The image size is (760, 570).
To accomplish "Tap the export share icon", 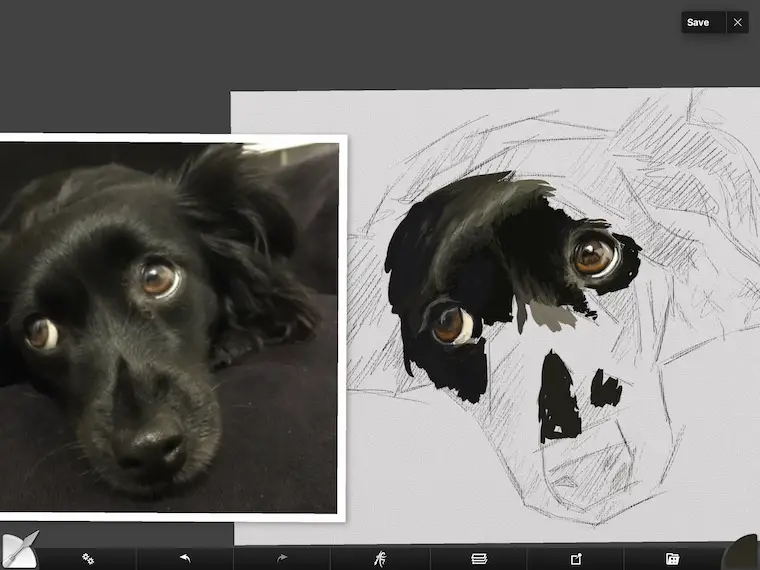I will pos(576,559).
